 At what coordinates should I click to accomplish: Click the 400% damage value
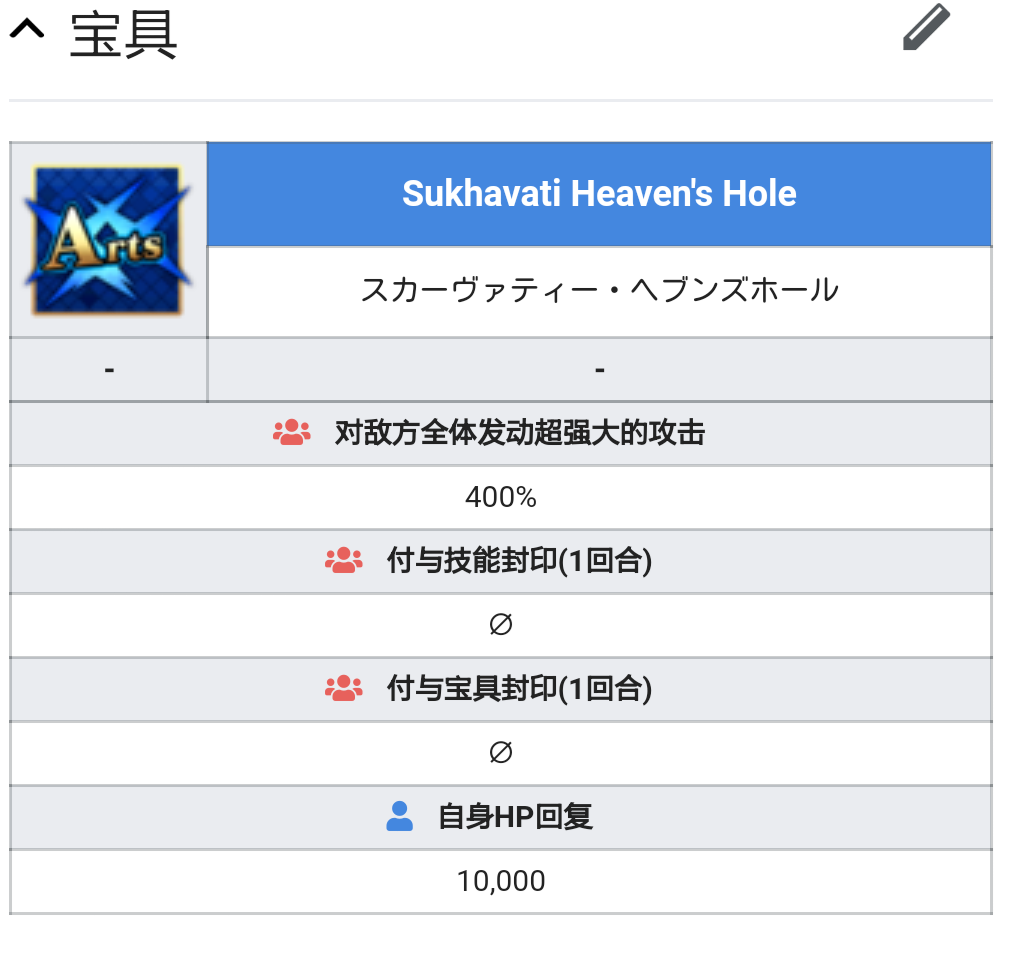[x=501, y=497]
